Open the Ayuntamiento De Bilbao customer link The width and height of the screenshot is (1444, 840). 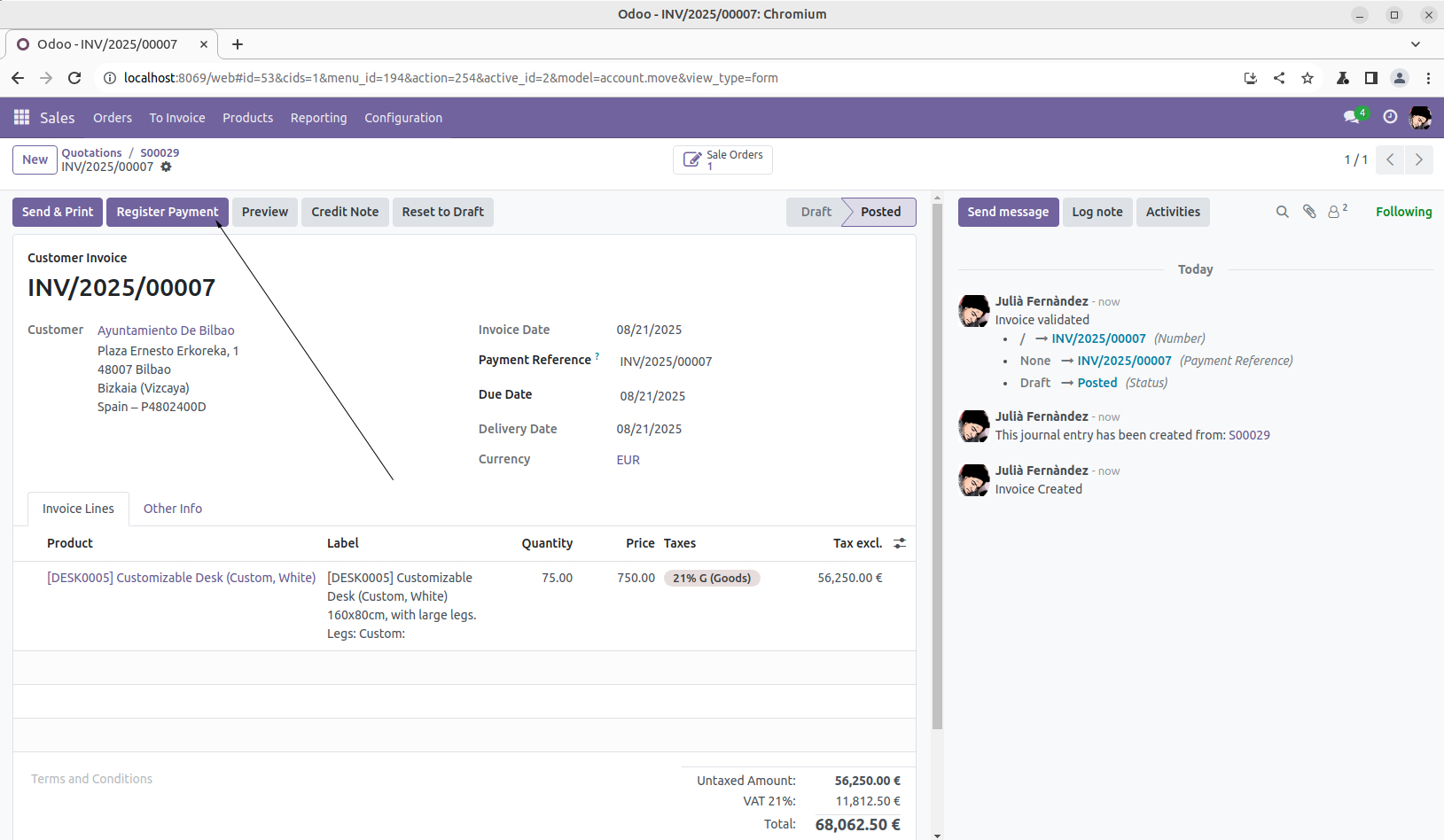166,331
